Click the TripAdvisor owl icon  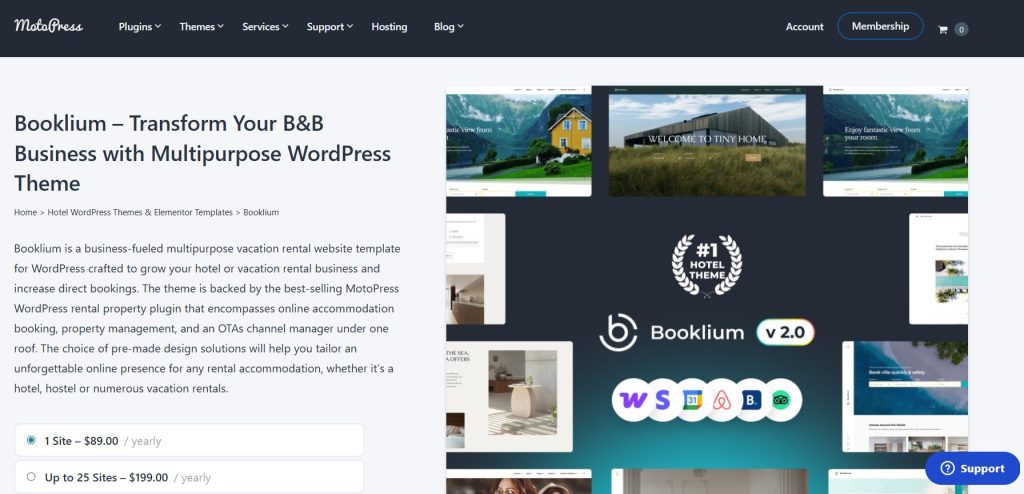(781, 400)
